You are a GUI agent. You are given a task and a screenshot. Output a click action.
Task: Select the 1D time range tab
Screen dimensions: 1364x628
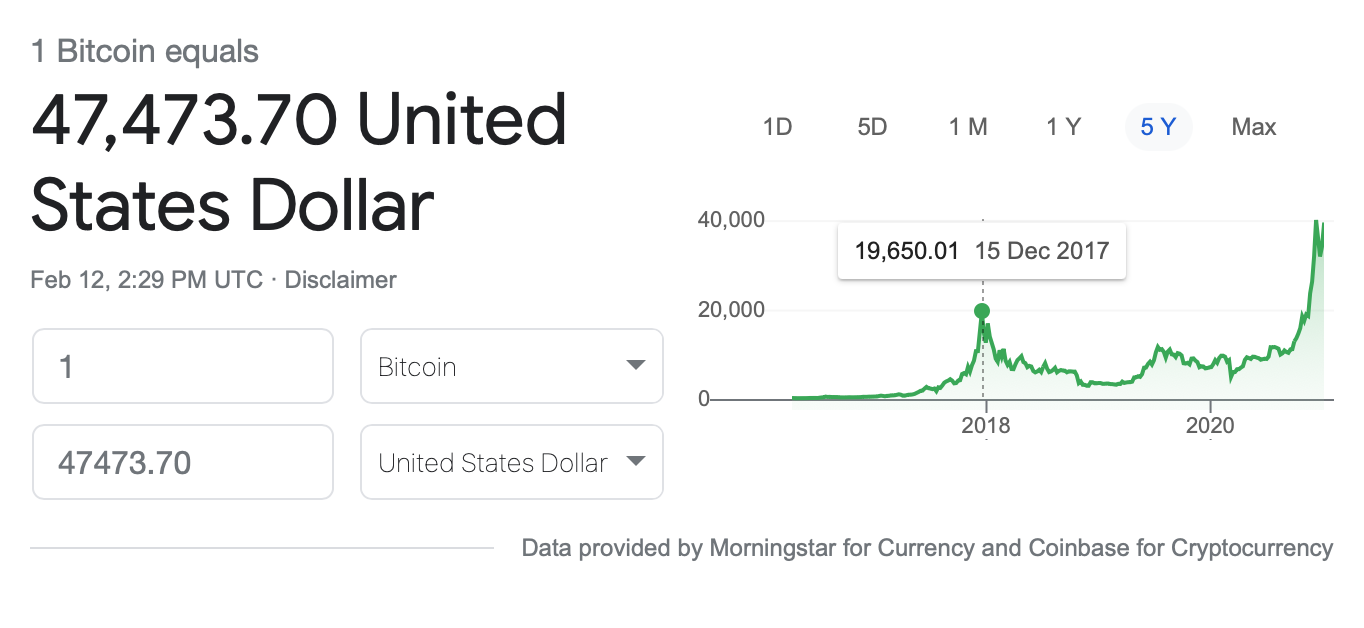pyautogui.click(x=777, y=127)
